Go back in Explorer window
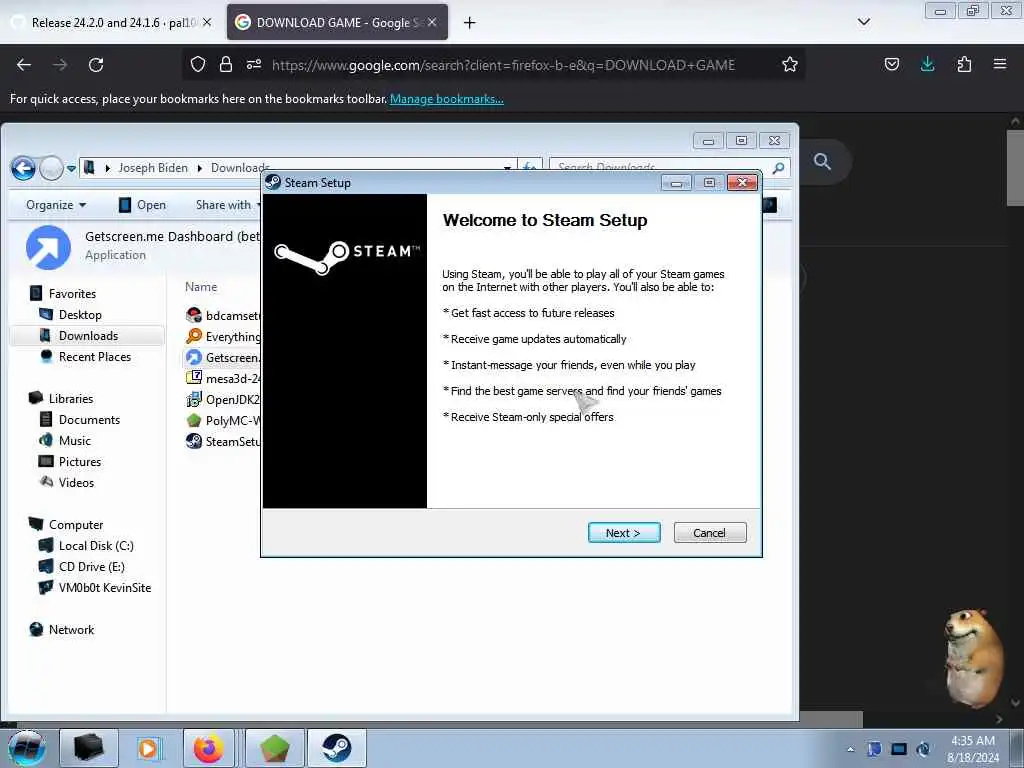This screenshot has width=1024, height=768. [x=24, y=168]
